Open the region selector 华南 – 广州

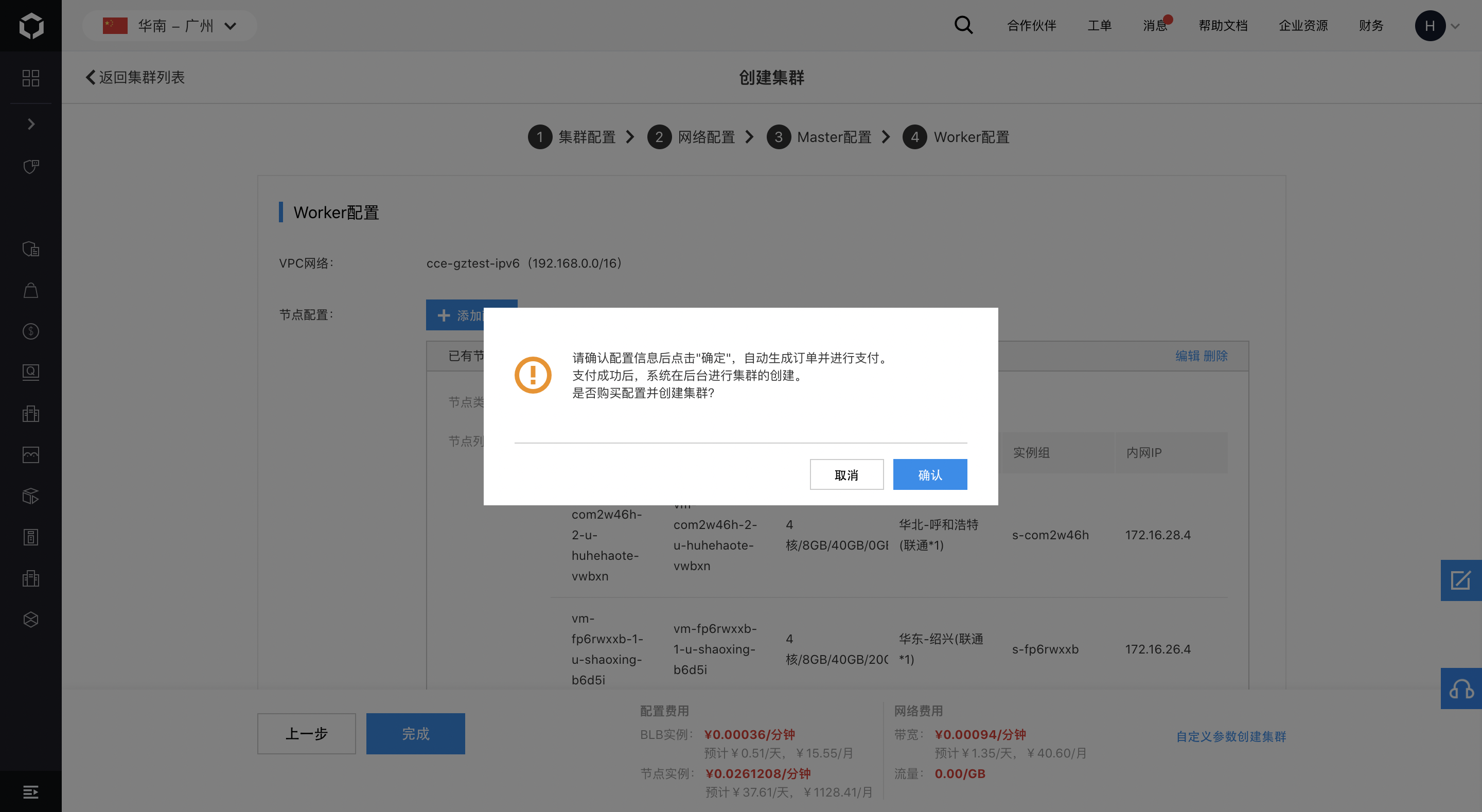pos(170,25)
